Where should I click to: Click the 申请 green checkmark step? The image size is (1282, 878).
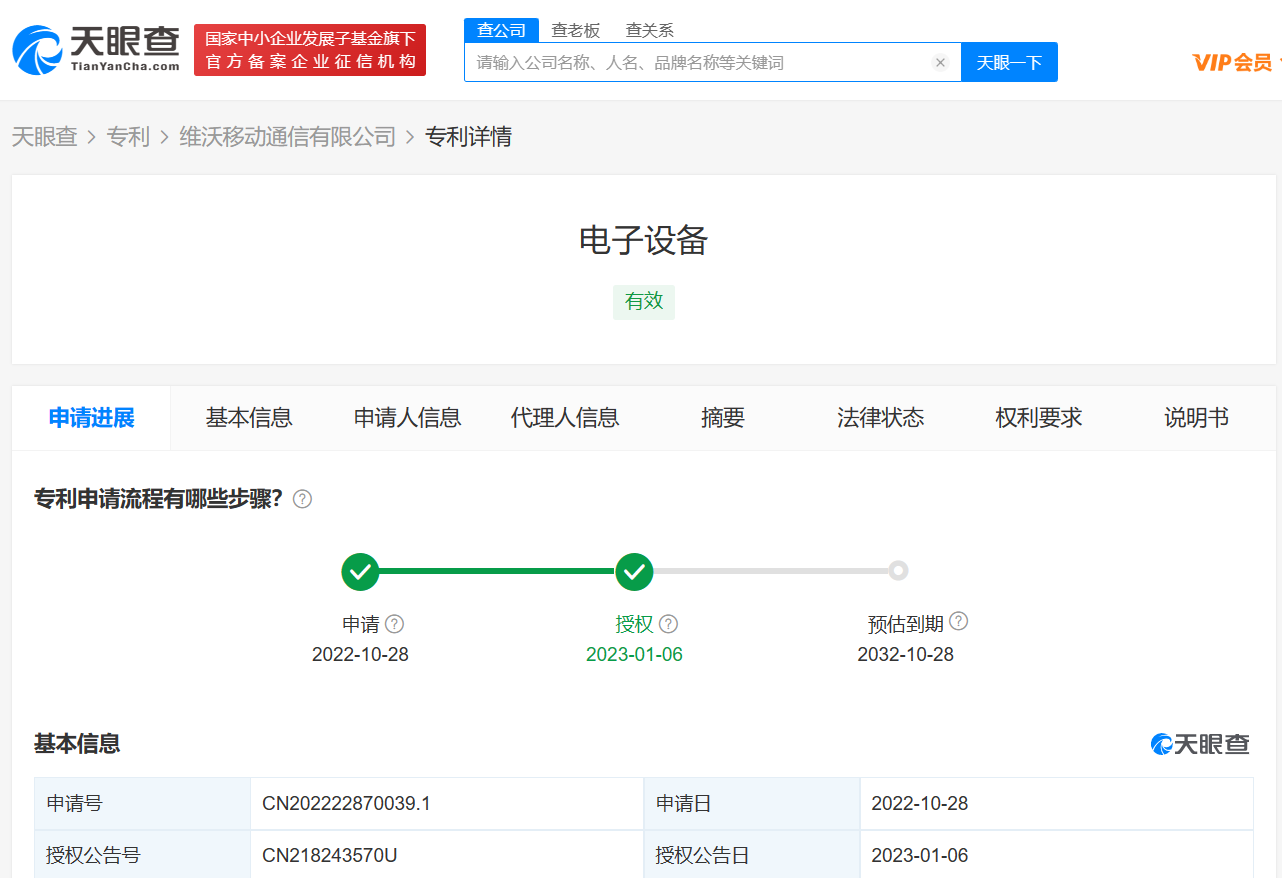[360, 572]
